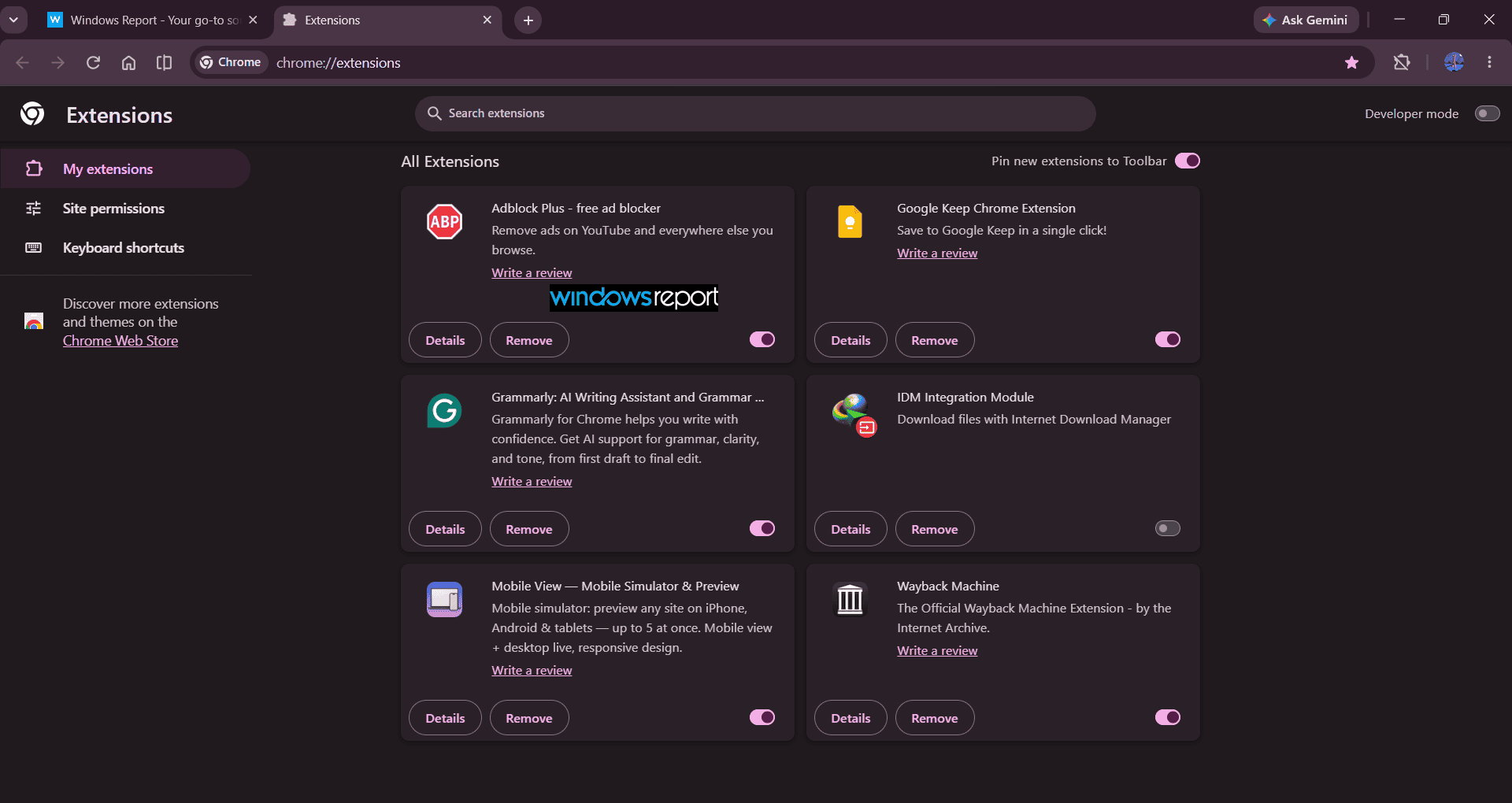Toggle the split view icon
The image size is (1512, 803).
pos(164,62)
